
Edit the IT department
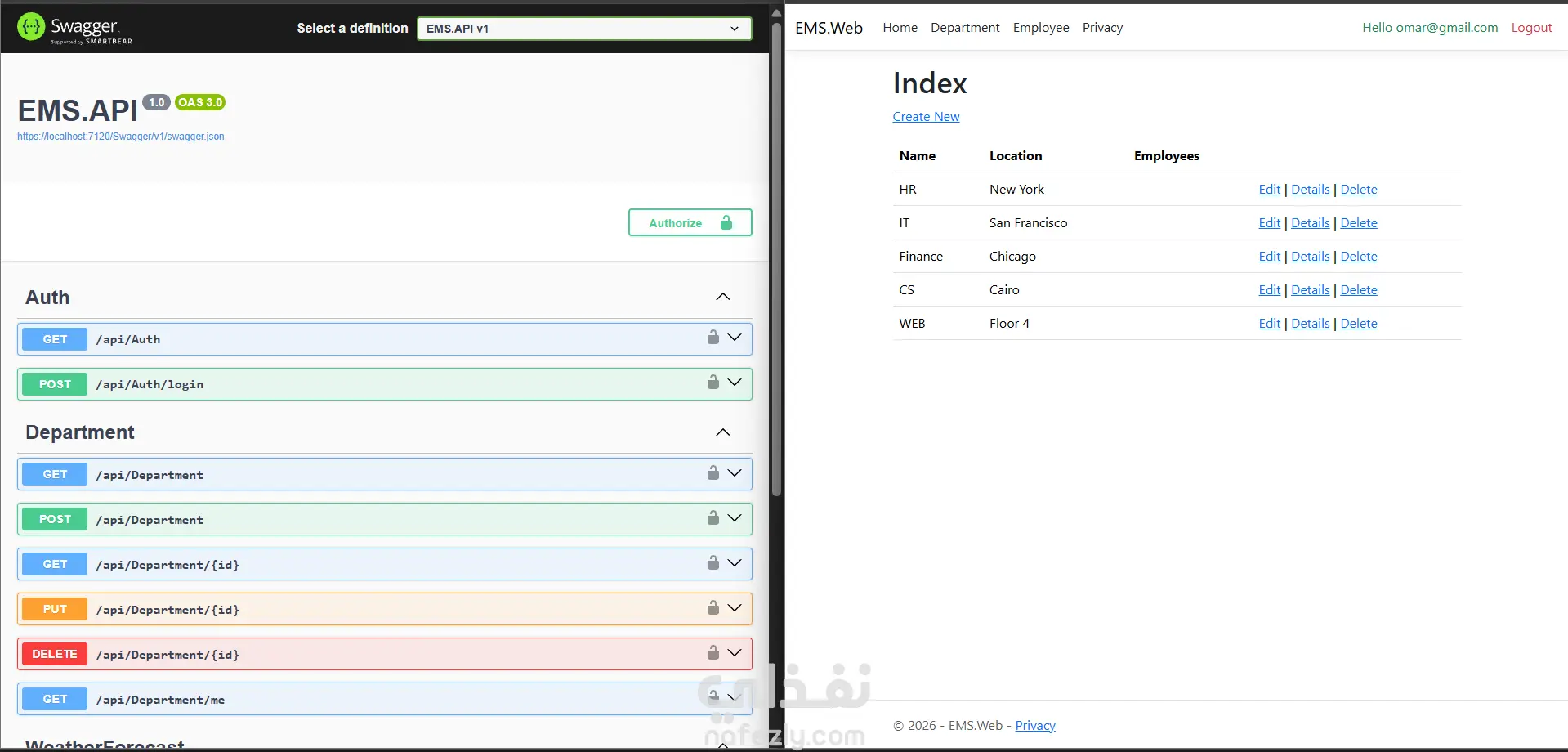[1269, 223]
